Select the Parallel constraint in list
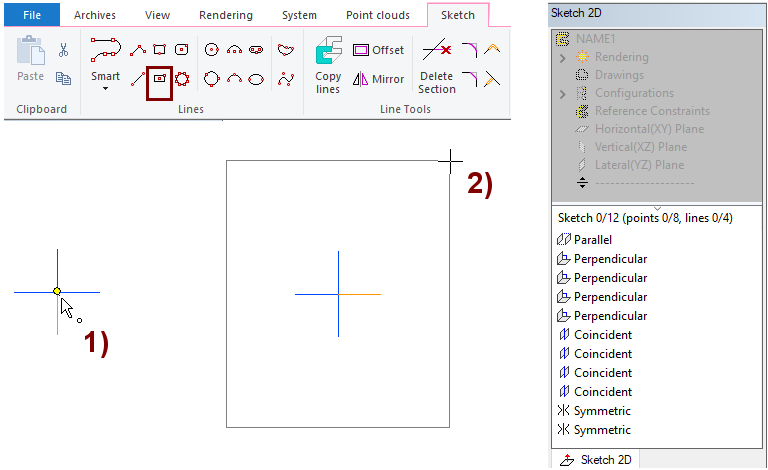Viewport: 768px width, 470px height. click(x=592, y=240)
